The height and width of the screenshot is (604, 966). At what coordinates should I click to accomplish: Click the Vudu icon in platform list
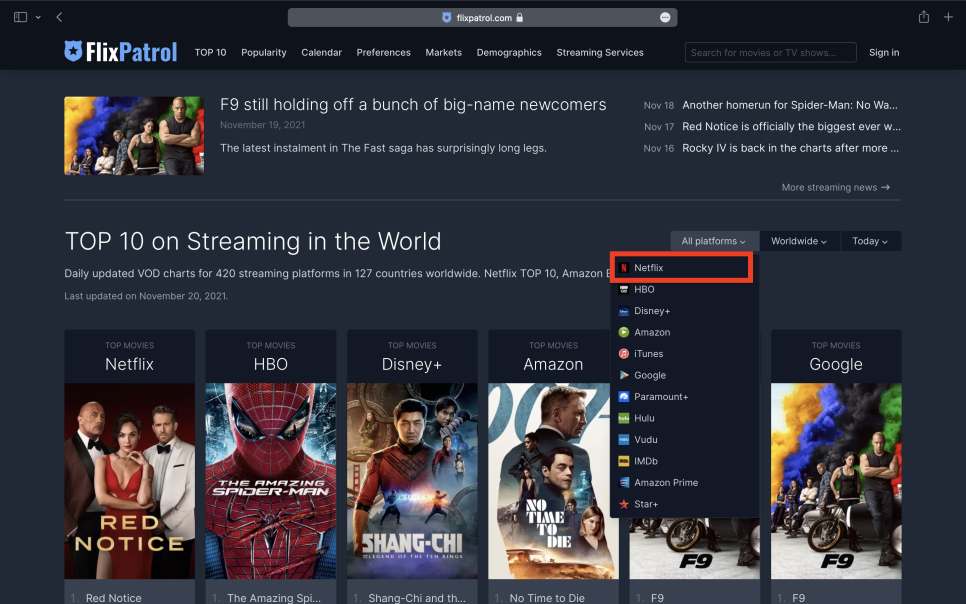pos(623,439)
